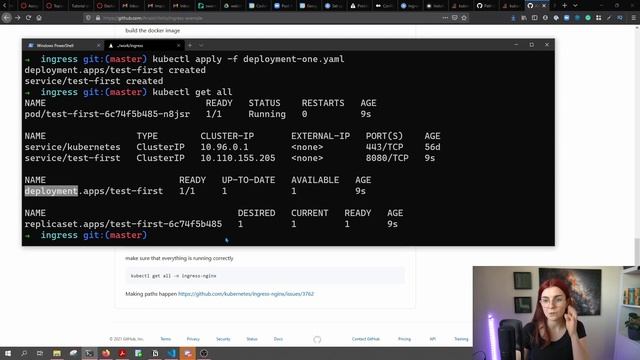This screenshot has height=360, width=640.
Task: Open the Security footer link
Action: pos(223,339)
